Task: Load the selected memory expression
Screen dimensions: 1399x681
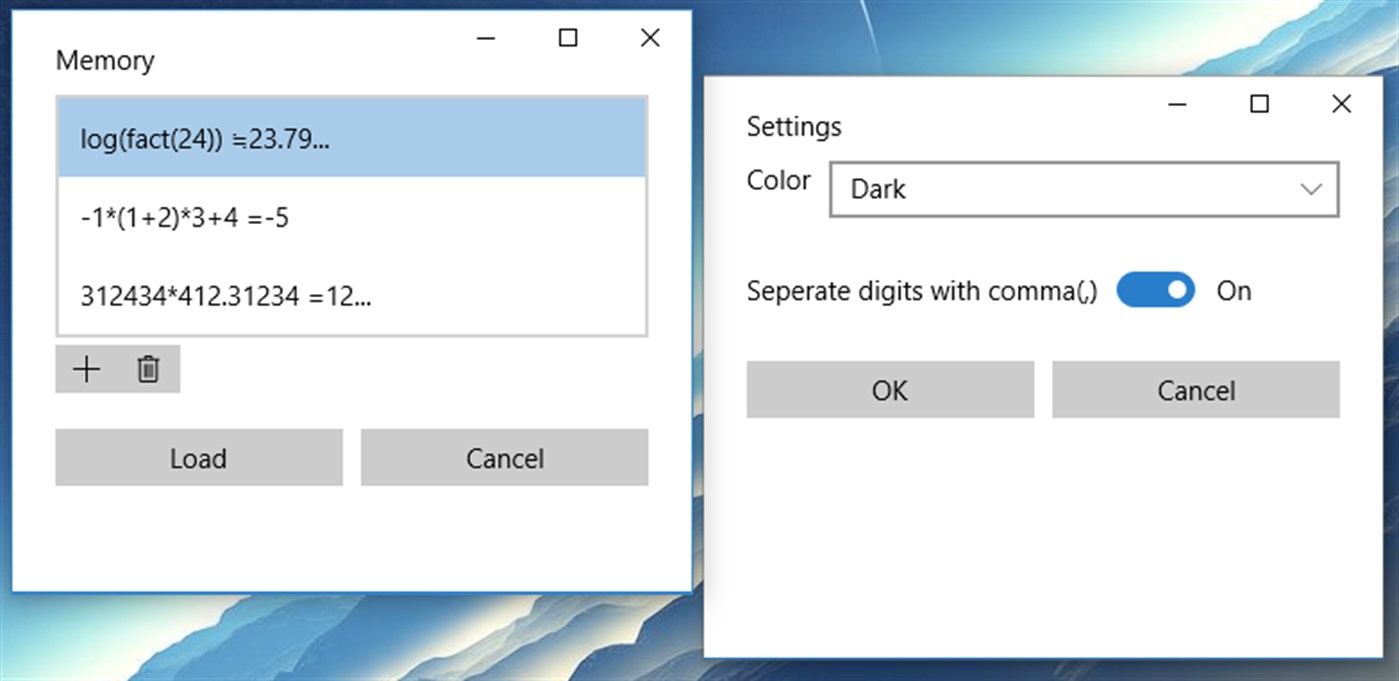Action: coord(198,457)
